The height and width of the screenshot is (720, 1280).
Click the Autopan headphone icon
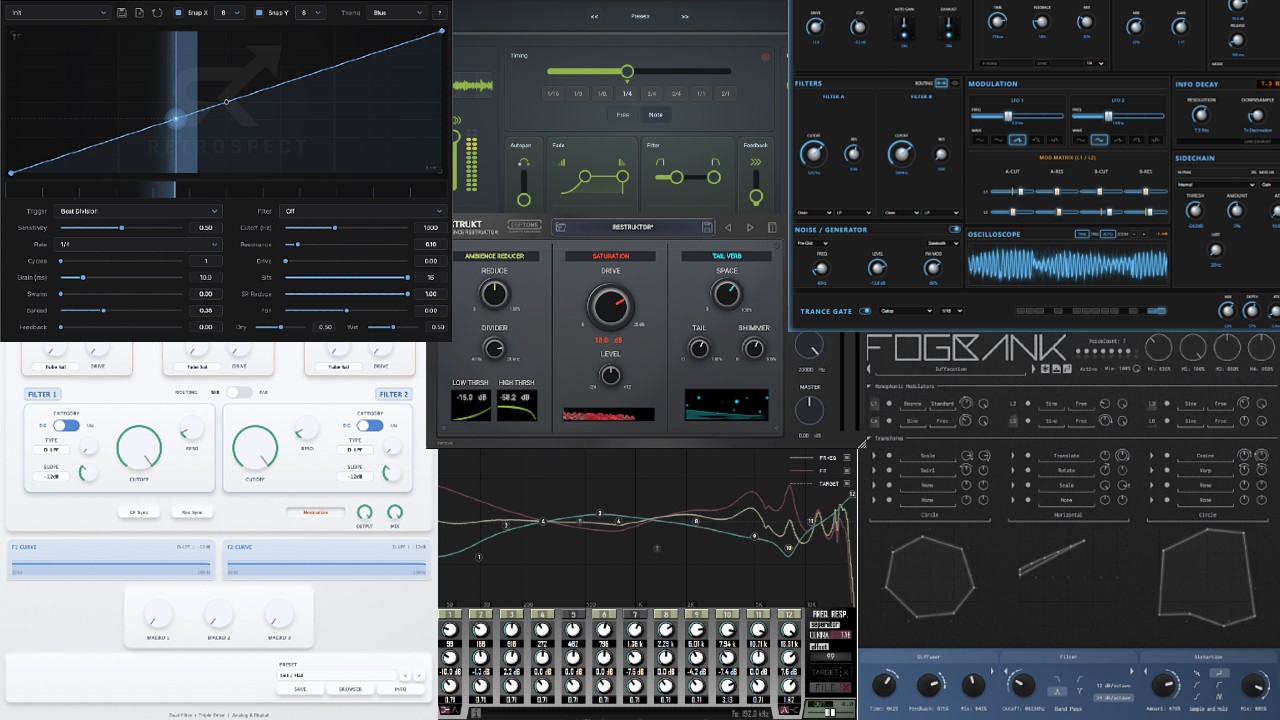pos(524,163)
